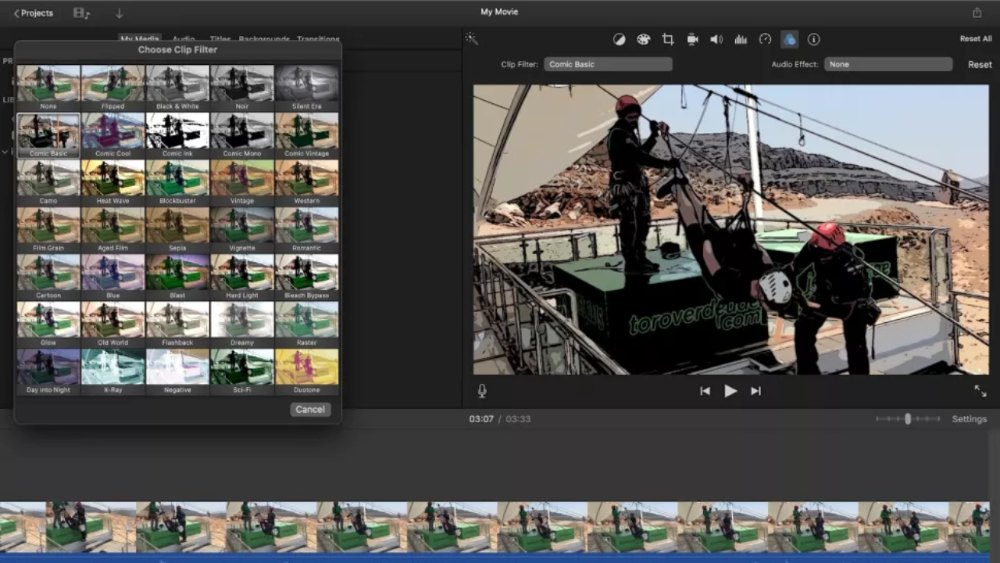Open the Clip Filter Comic Basic field
The image size is (1000, 563).
tap(608, 64)
